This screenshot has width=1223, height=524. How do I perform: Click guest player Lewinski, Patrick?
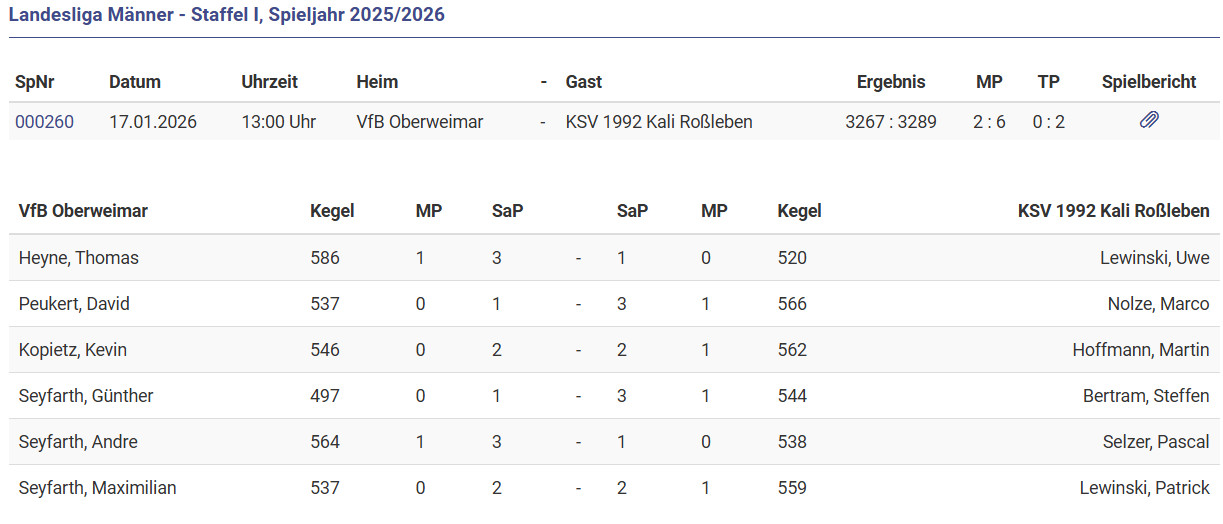pos(1144,488)
